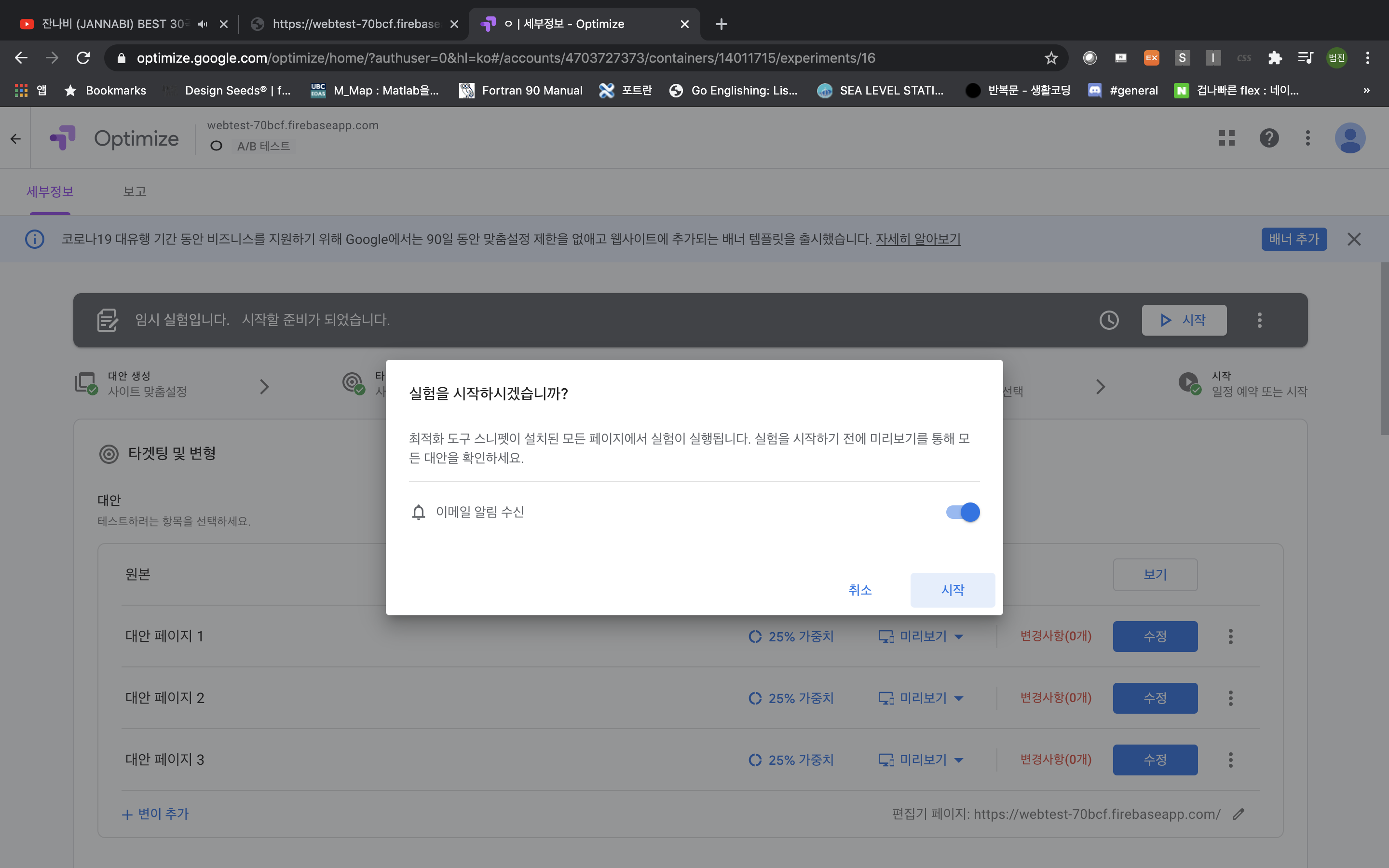Dismiss the COVID banner with X
This screenshot has height=868, width=1389.
[x=1354, y=239]
